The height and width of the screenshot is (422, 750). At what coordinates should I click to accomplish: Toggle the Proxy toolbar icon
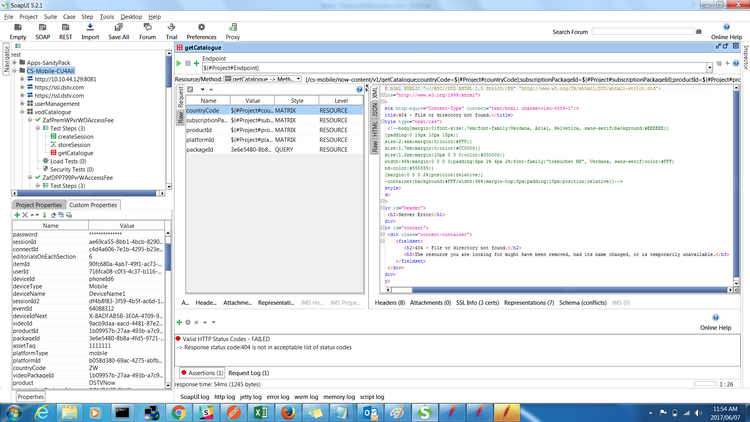click(x=233, y=29)
